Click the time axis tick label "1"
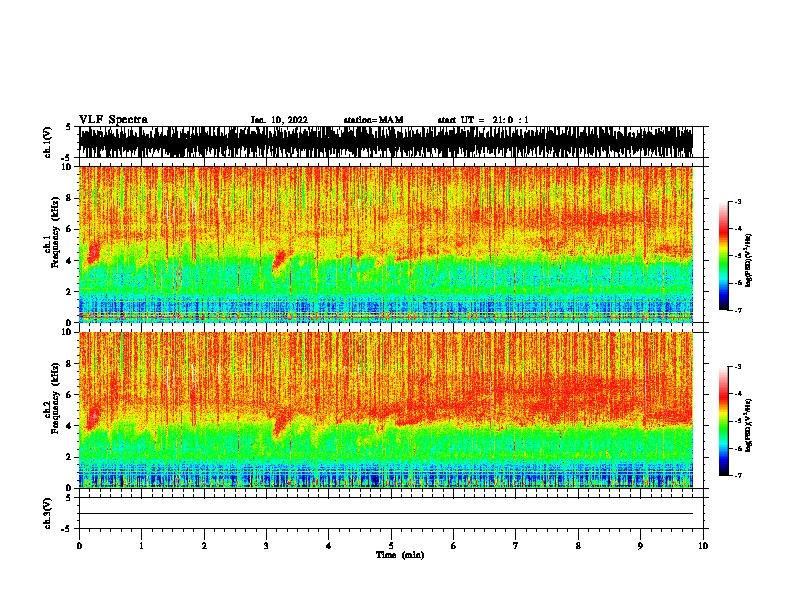 point(141,546)
